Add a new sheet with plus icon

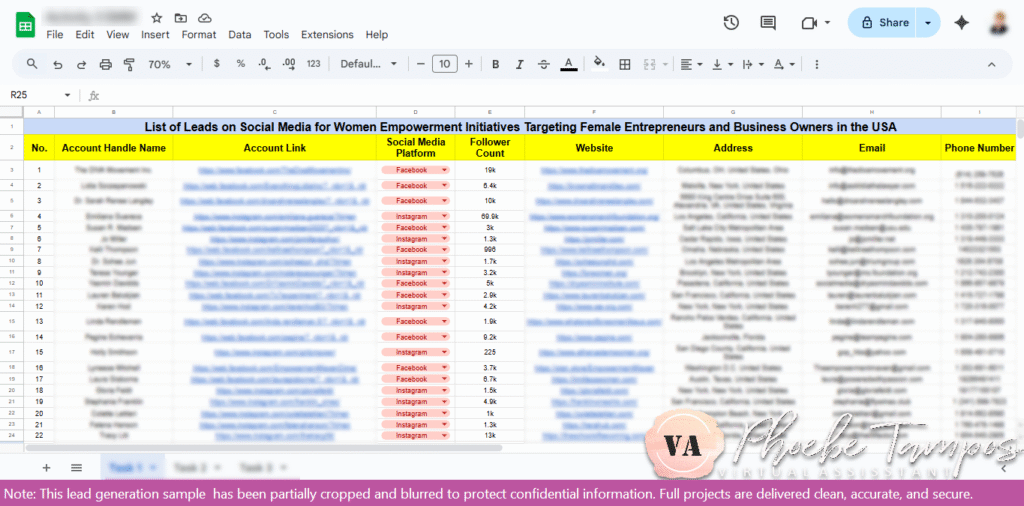coord(46,467)
